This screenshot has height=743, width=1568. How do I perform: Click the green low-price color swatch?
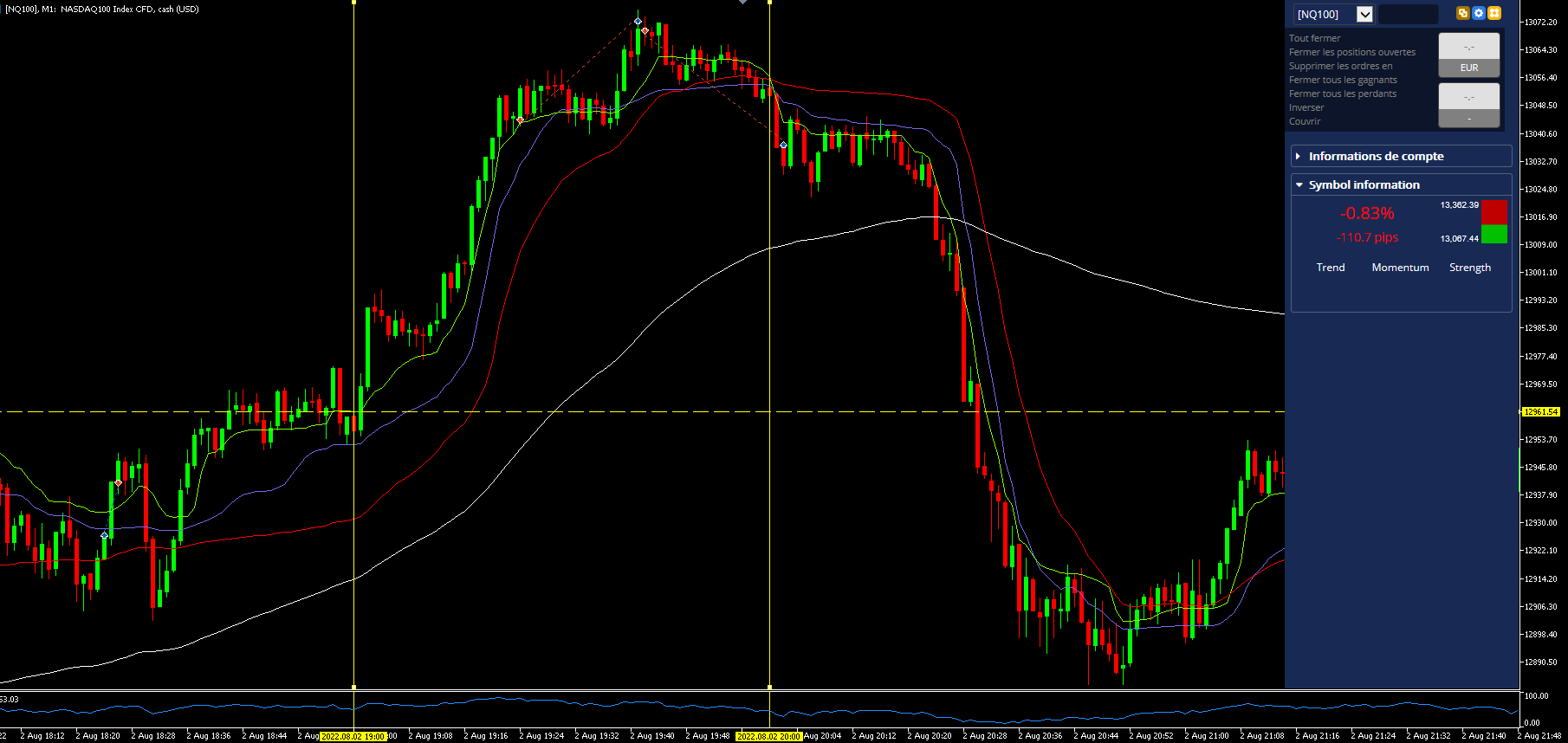coord(1493,234)
